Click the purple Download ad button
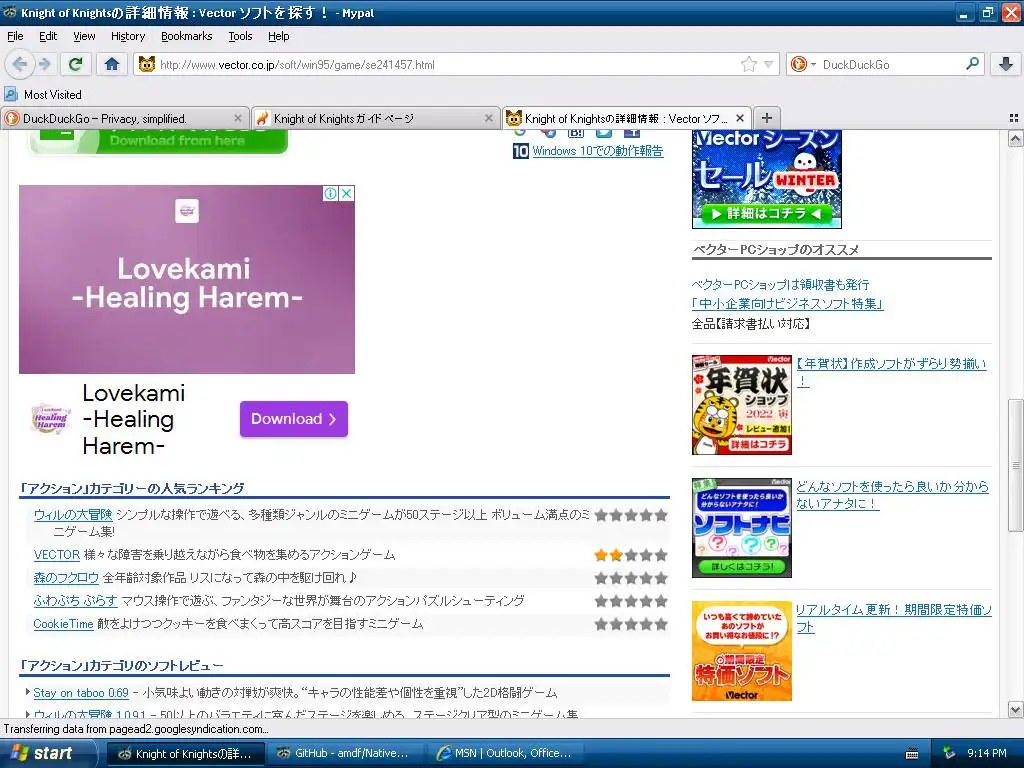The width and height of the screenshot is (1024, 768). (x=294, y=419)
